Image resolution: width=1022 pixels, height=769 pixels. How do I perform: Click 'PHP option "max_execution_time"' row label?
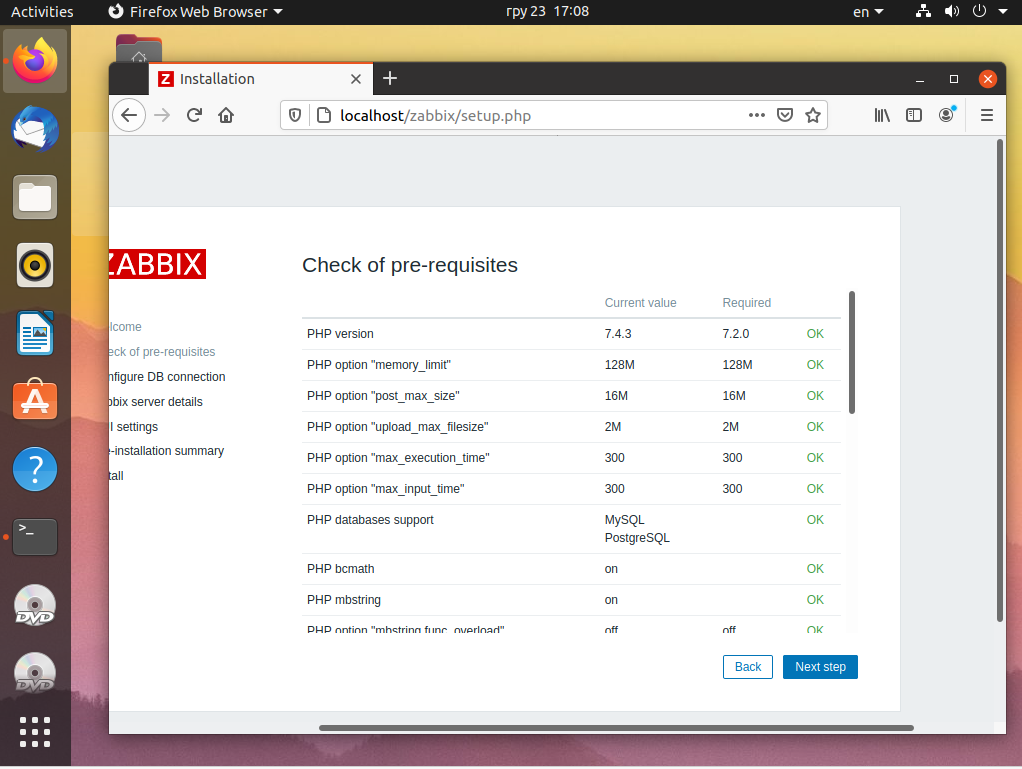[398, 458]
